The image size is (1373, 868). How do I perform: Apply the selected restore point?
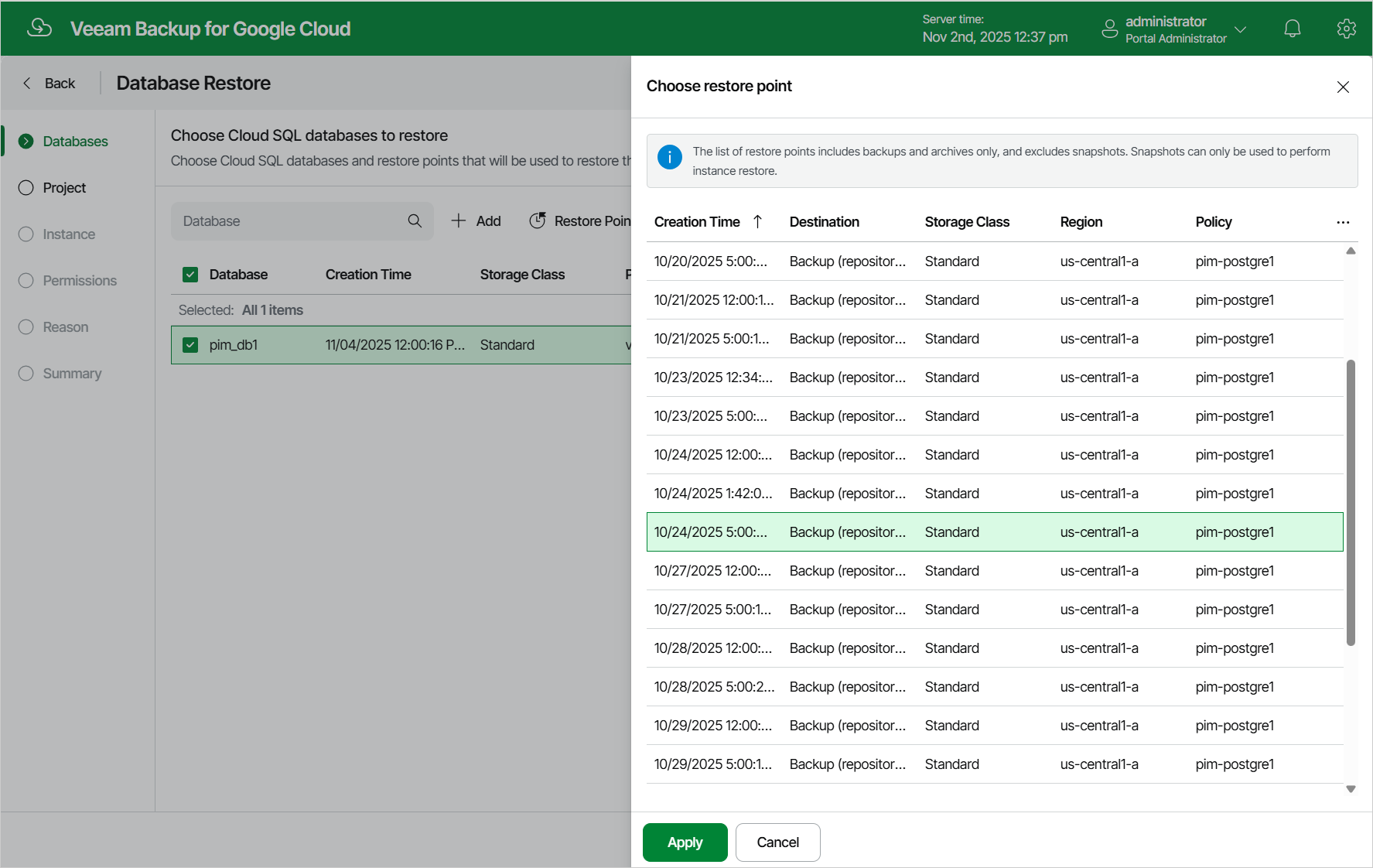685,842
